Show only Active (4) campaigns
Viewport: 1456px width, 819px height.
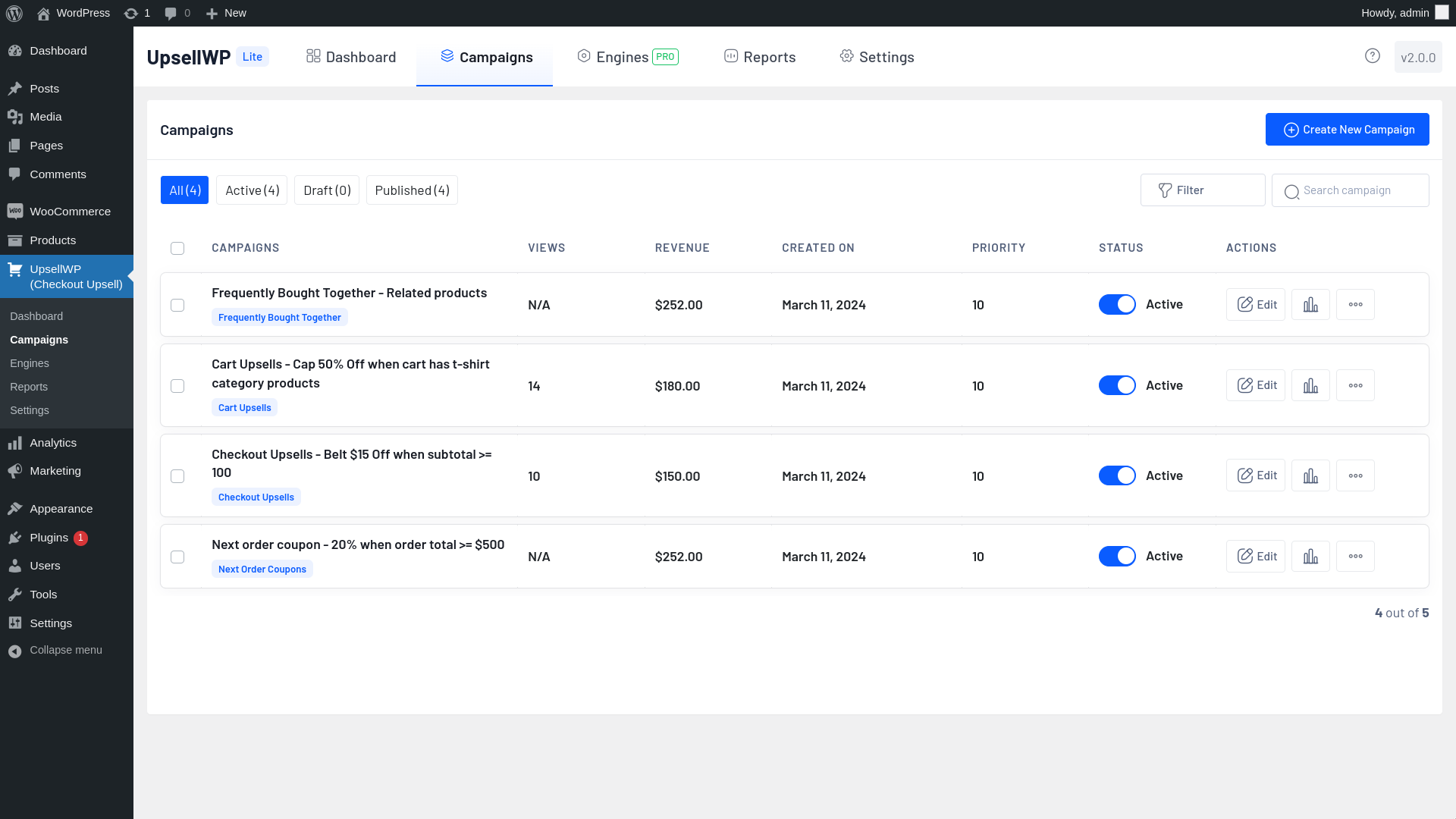252,190
